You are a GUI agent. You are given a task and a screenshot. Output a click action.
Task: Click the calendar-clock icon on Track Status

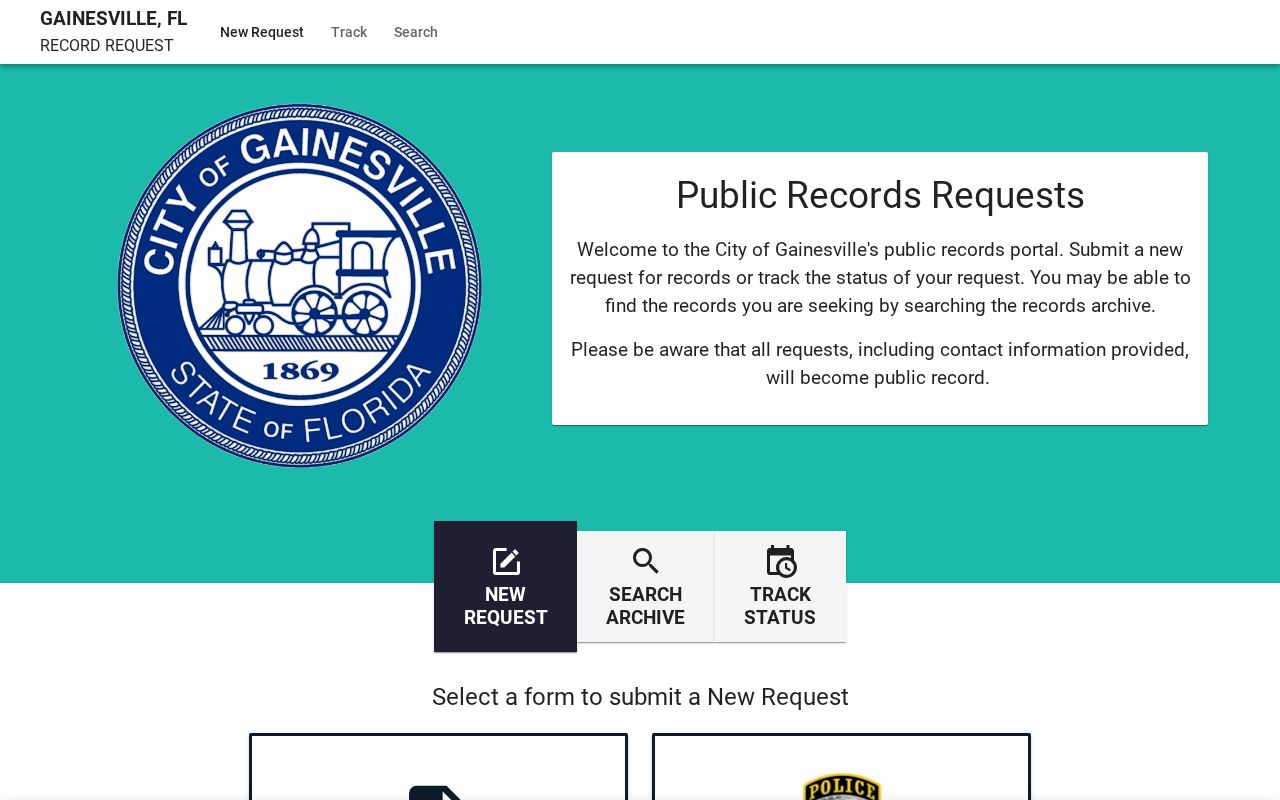pos(780,561)
